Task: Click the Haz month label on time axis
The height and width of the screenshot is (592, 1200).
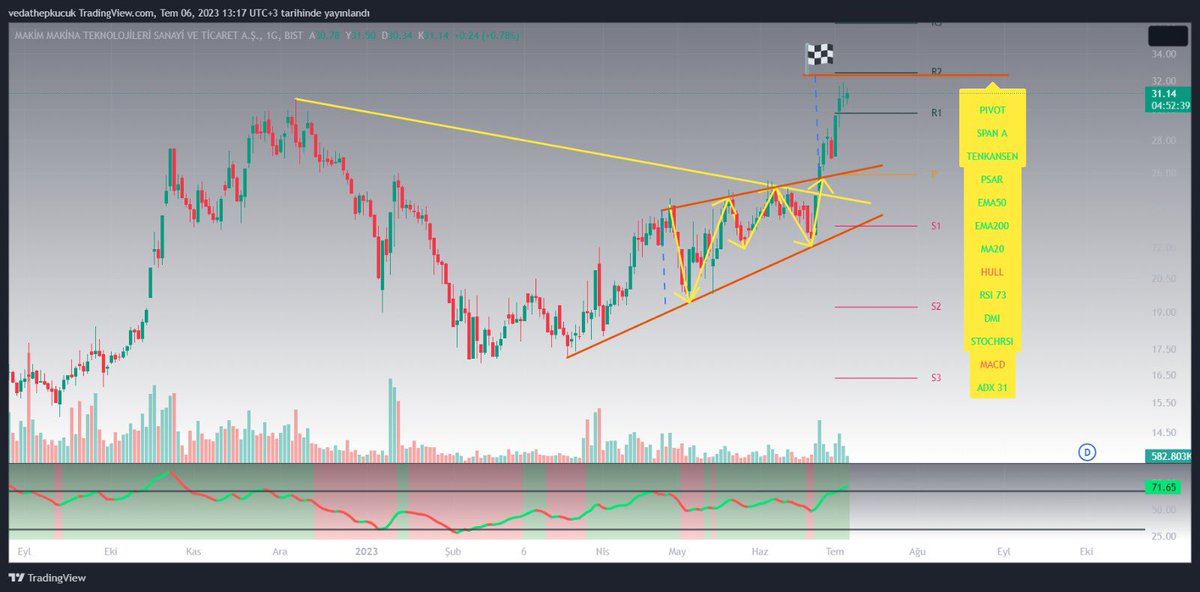Action: tap(760, 551)
